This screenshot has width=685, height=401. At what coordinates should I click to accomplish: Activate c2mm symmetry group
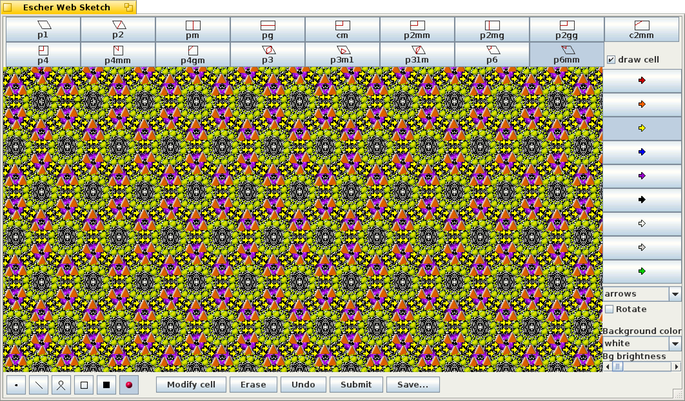641,30
